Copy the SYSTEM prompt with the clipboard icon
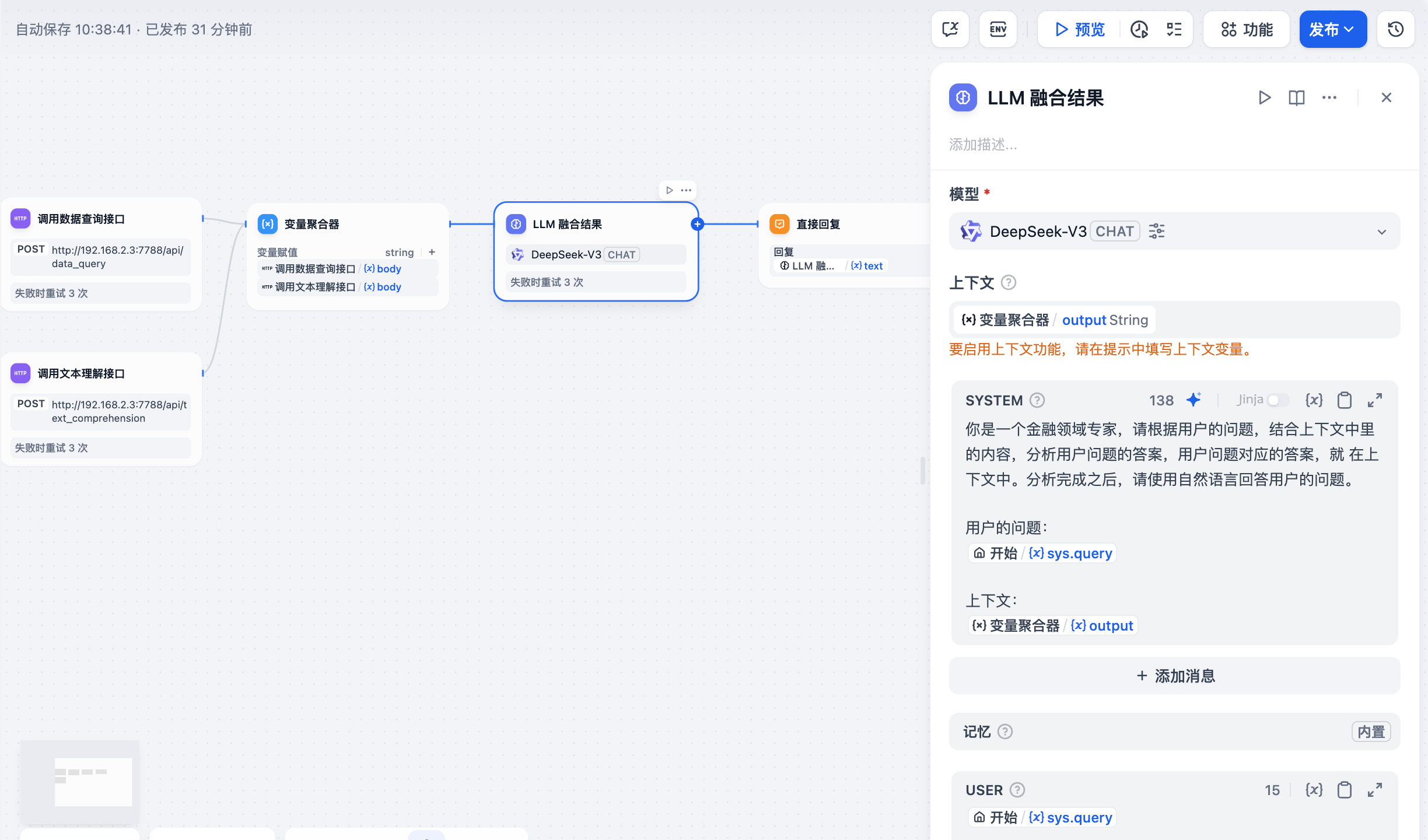 (1345, 400)
